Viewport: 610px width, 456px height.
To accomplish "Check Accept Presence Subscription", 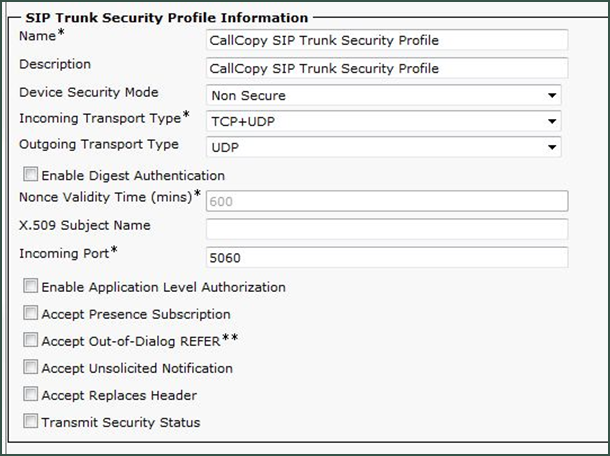I will pos(30,313).
